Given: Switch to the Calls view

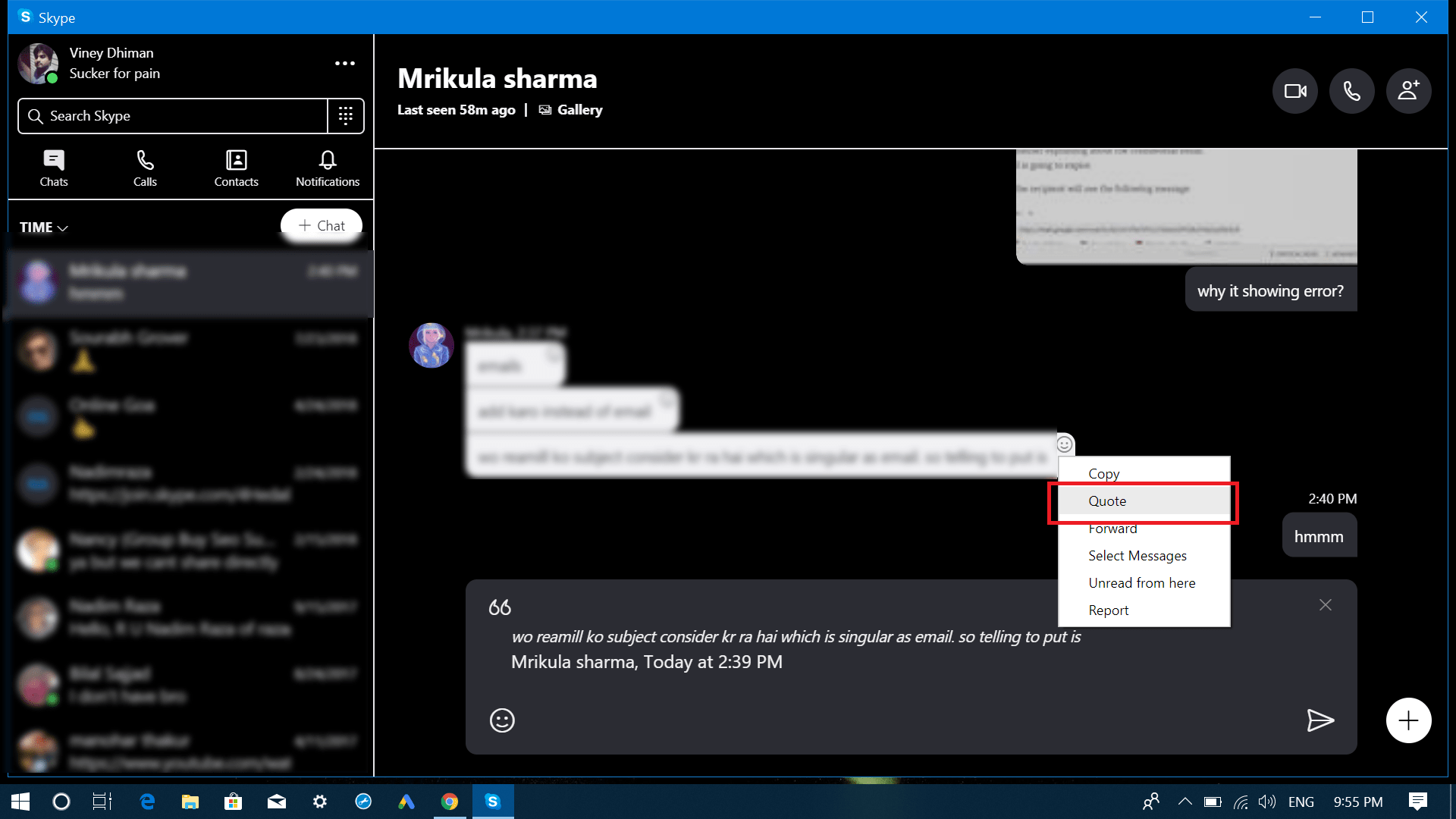Looking at the screenshot, I should 144,167.
